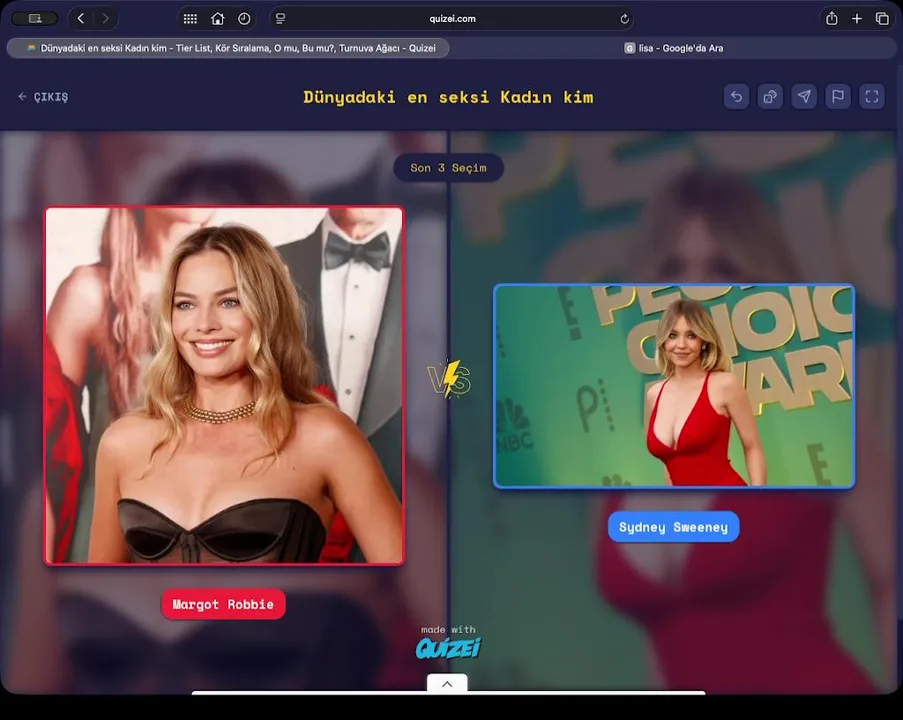Go to the browser home page
Screen dimensions: 903x720
(218, 18)
